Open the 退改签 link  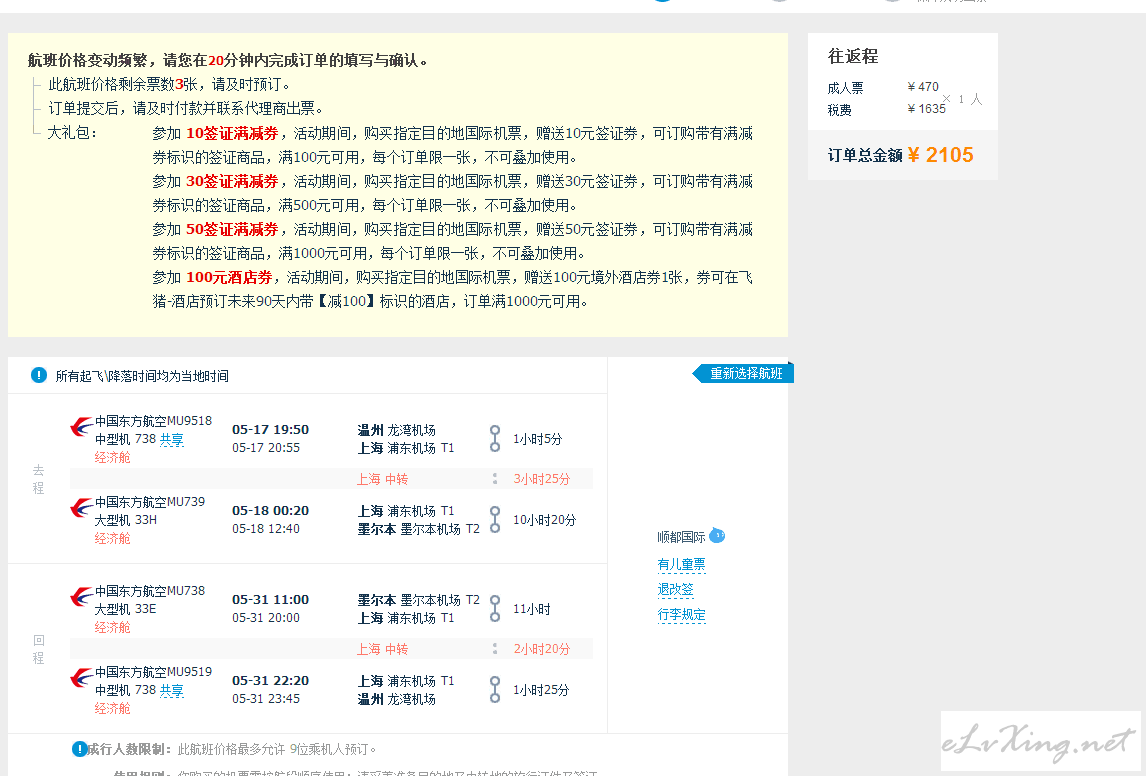click(675, 589)
